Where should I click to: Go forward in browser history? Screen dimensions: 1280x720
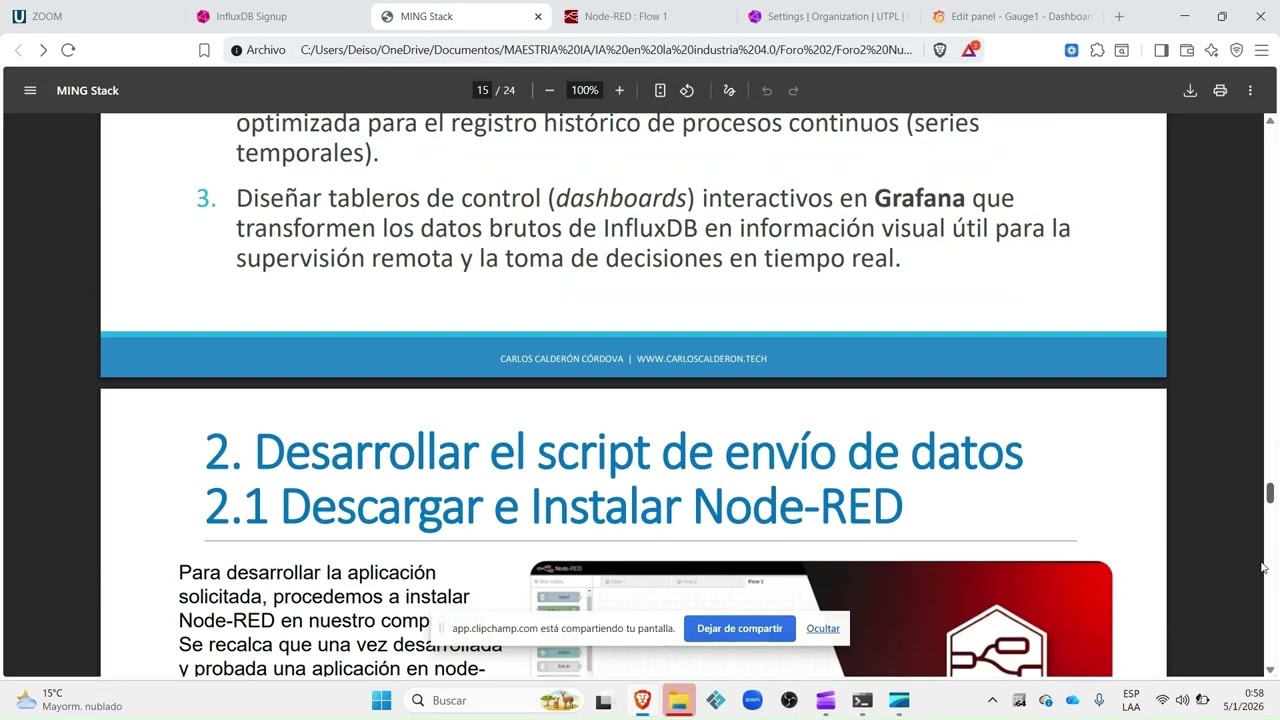[x=43, y=50]
